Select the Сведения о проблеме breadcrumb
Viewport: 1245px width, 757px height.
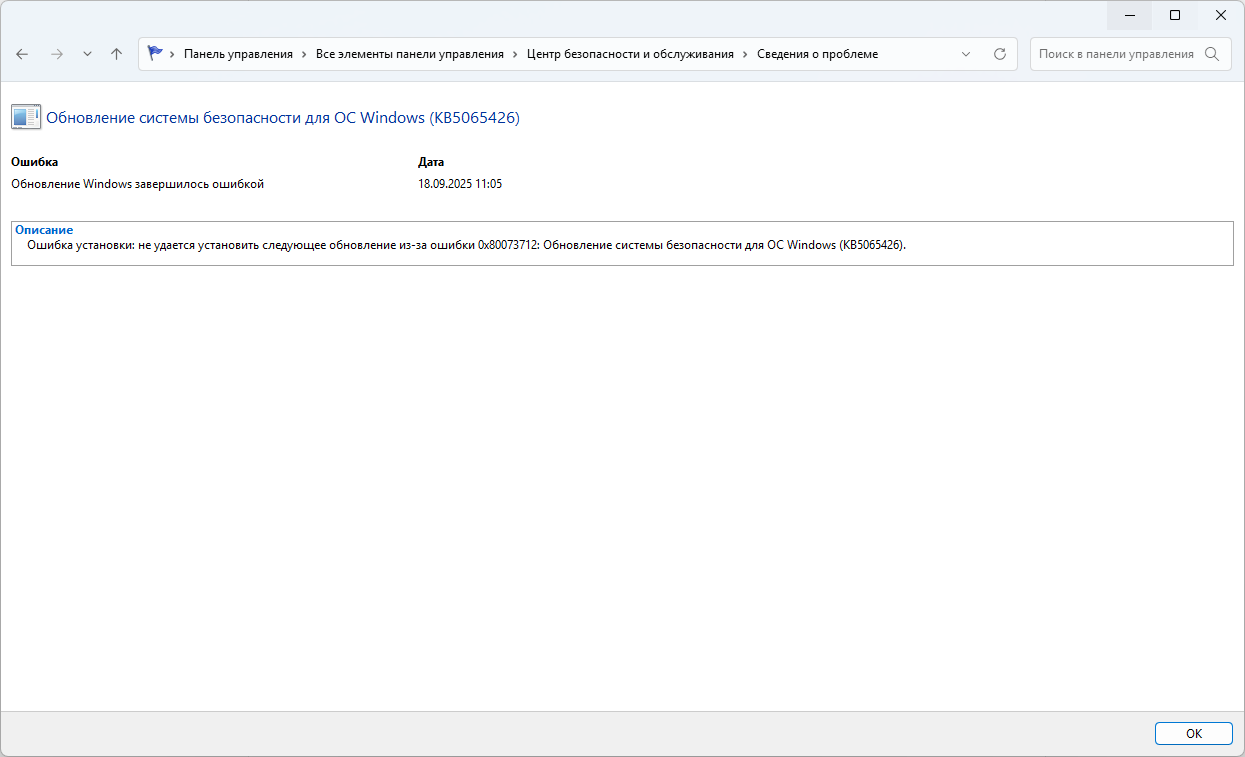click(817, 54)
